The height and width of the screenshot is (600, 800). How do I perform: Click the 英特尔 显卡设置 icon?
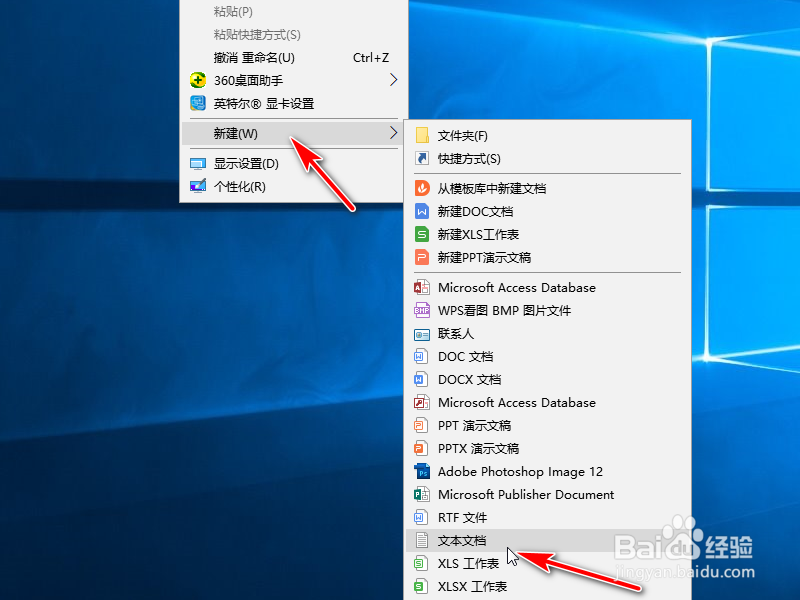198,103
